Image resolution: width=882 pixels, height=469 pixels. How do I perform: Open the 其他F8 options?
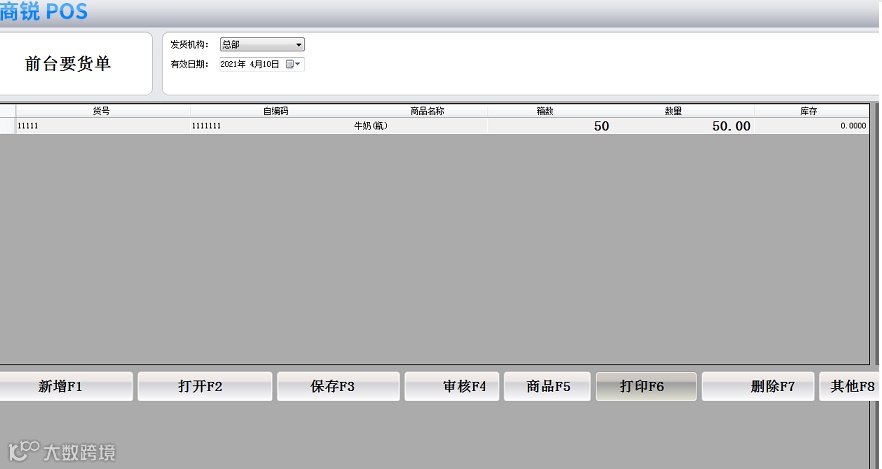coord(849,386)
